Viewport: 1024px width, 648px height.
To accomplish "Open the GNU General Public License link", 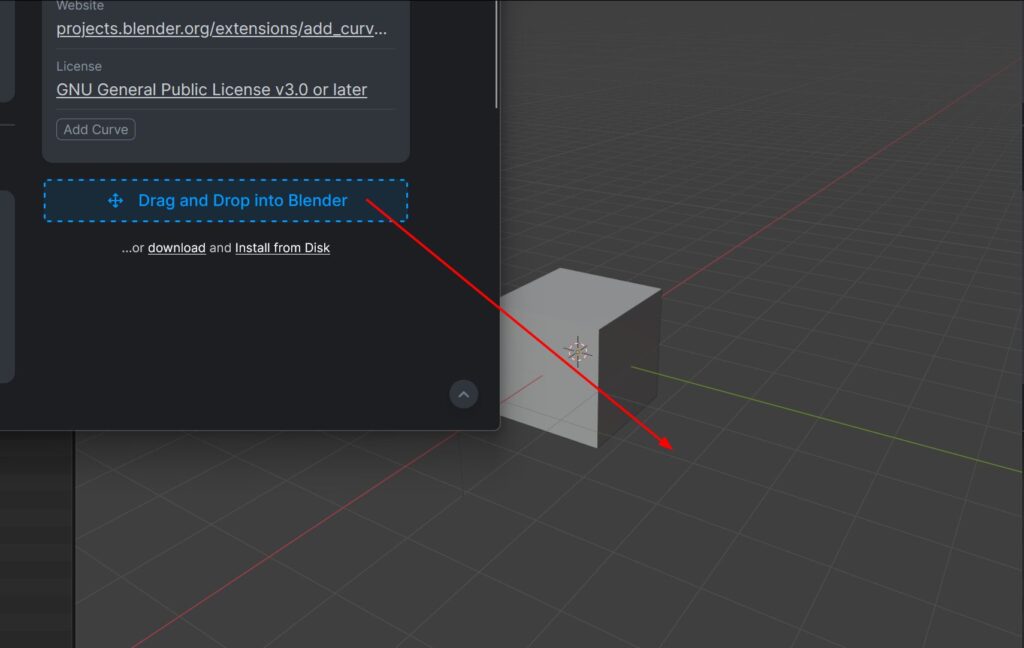I will coord(211,90).
